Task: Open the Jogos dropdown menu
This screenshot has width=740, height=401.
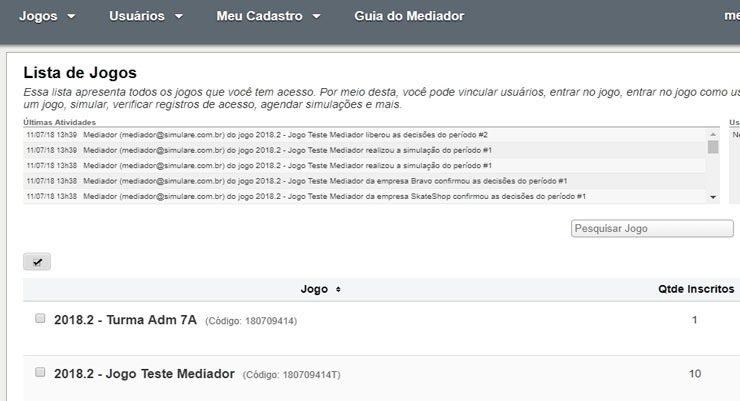Action: pos(47,17)
